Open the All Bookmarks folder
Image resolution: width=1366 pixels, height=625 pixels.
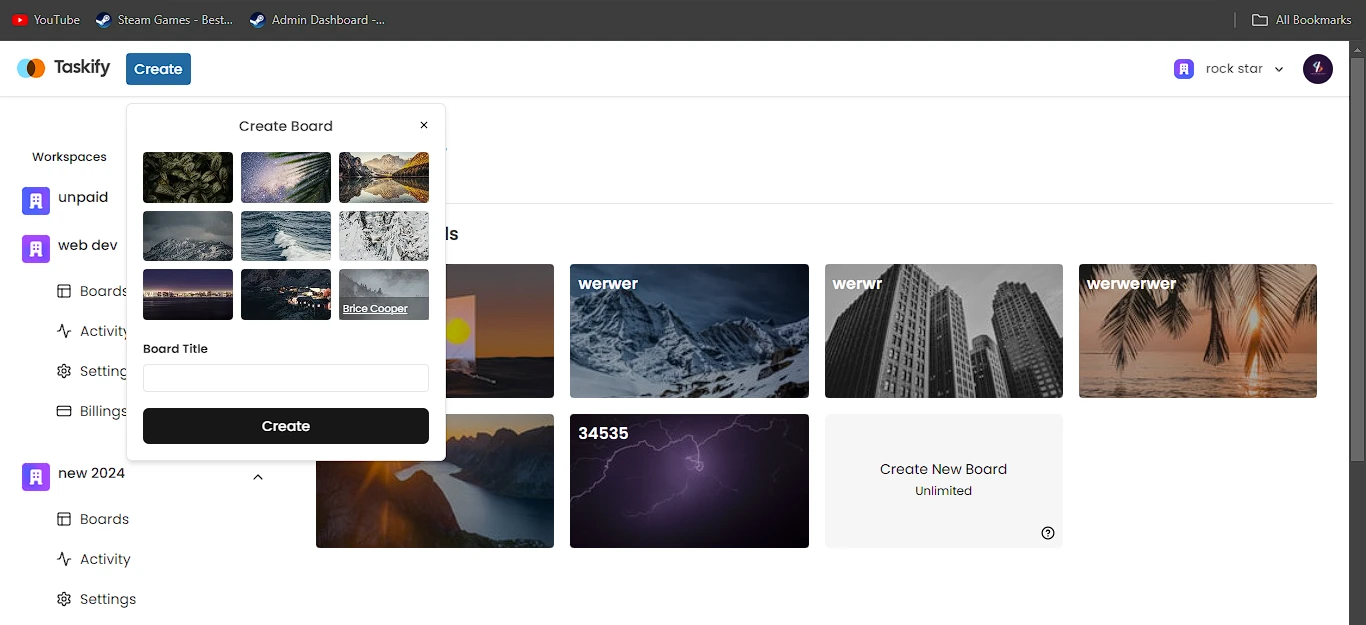tap(1302, 19)
